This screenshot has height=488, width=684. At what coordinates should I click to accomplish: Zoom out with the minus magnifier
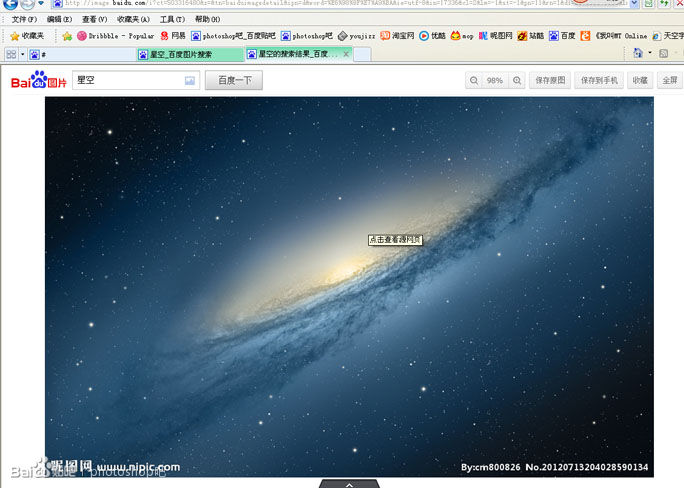(x=474, y=81)
